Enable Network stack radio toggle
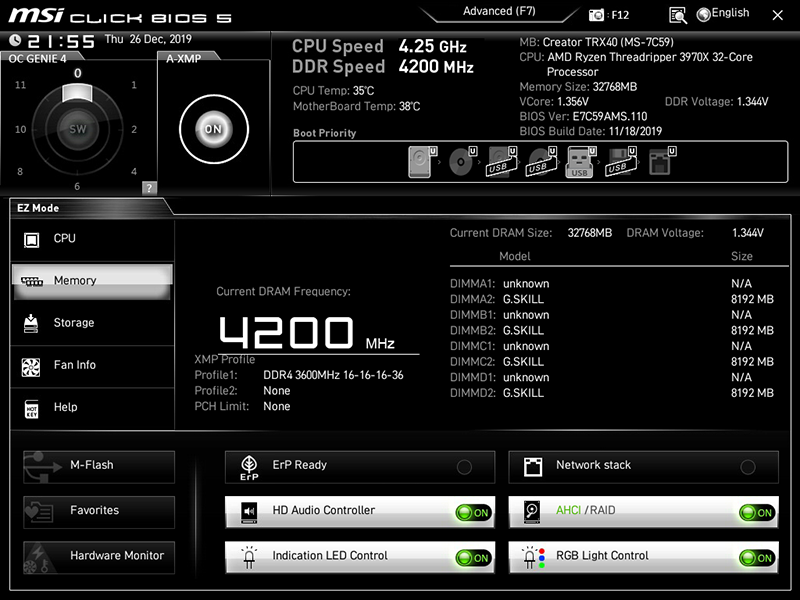 click(x=748, y=467)
